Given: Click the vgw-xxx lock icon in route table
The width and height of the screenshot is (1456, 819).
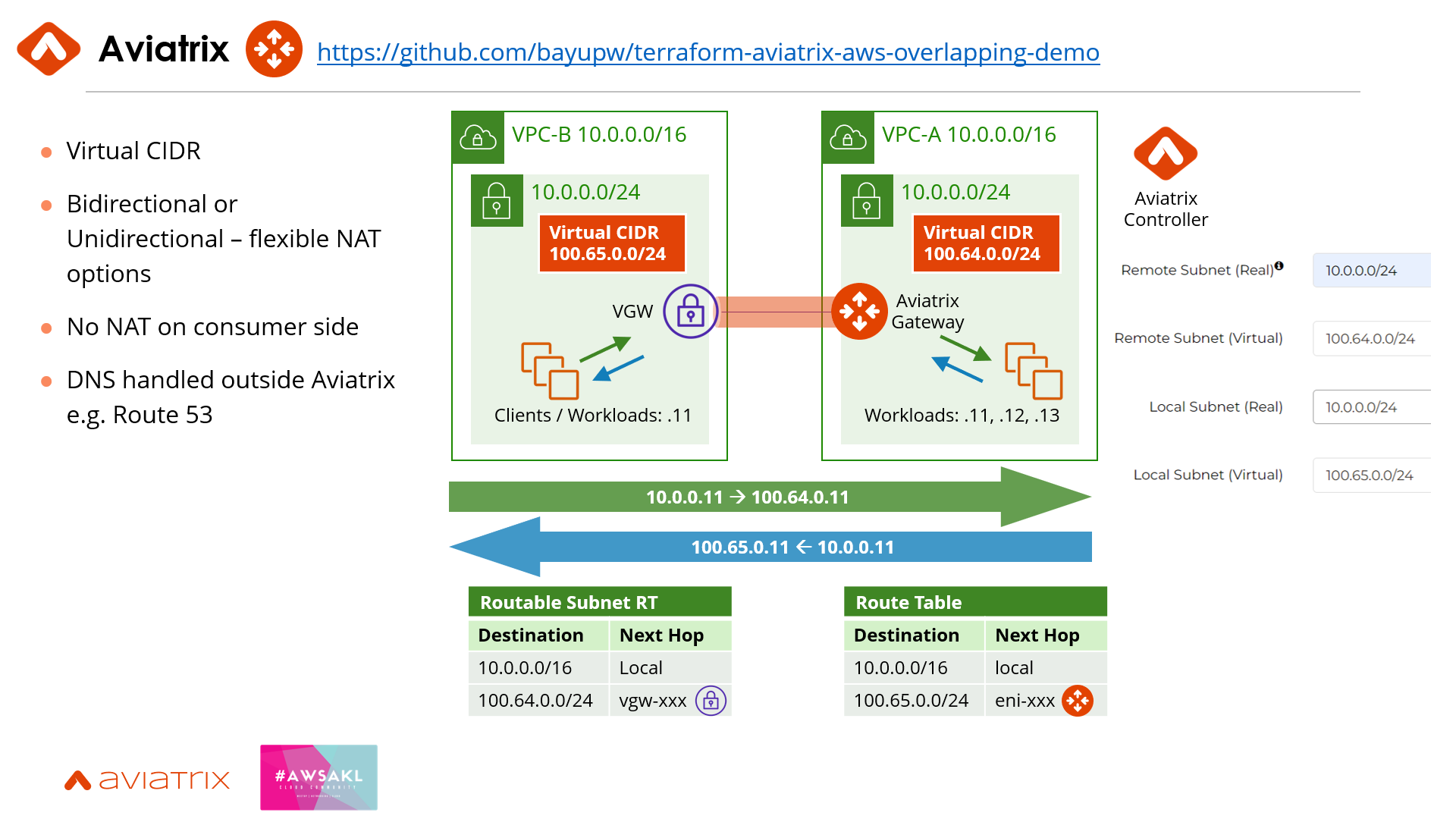Looking at the screenshot, I should point(711,701).
